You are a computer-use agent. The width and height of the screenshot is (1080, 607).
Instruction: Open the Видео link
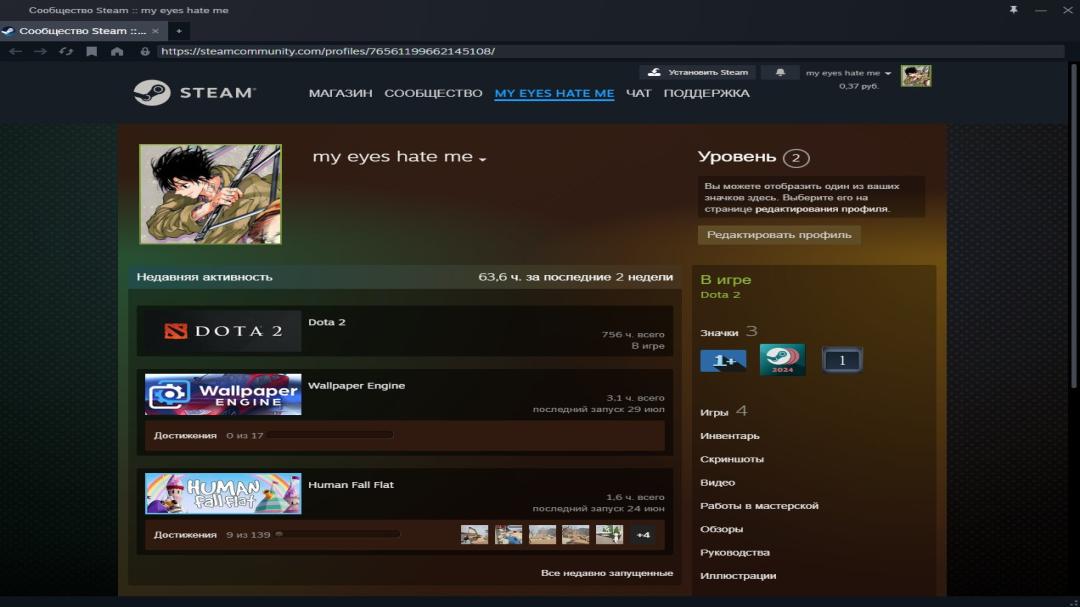tap(717, 482)
